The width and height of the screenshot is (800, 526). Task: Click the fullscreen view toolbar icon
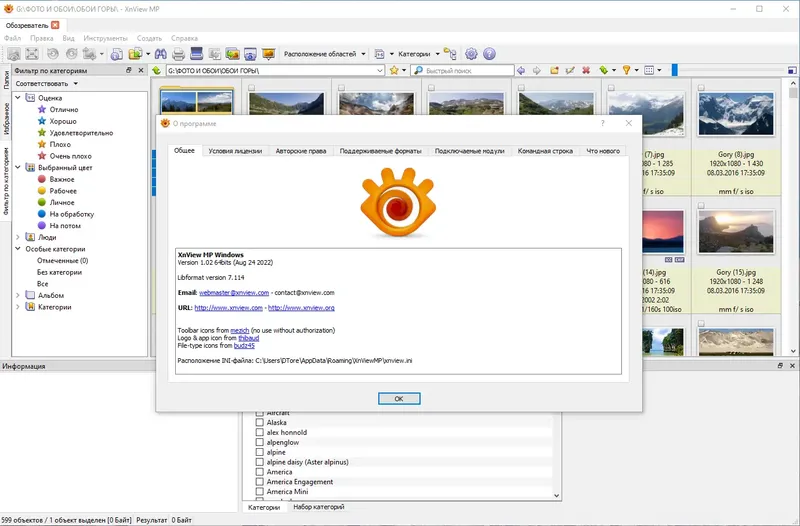[32, 54]
